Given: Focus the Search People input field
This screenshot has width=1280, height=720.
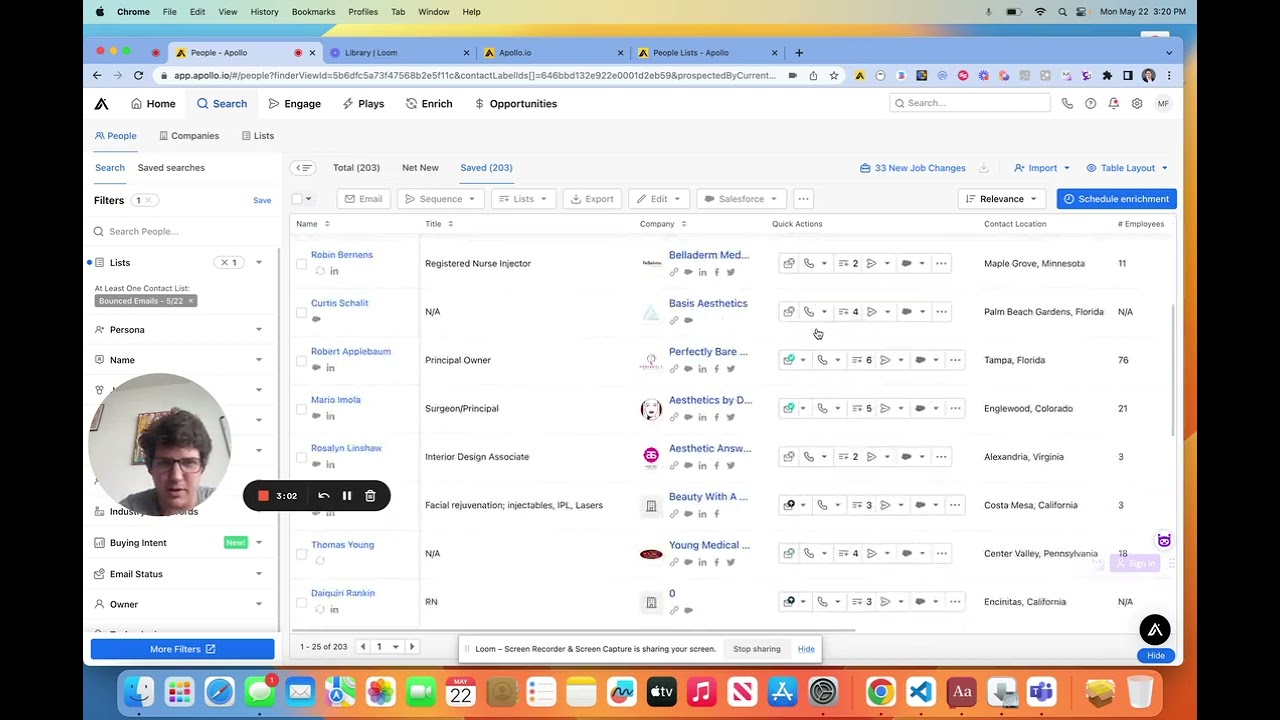Looking at the screenshot, I should tap(182, 232).
